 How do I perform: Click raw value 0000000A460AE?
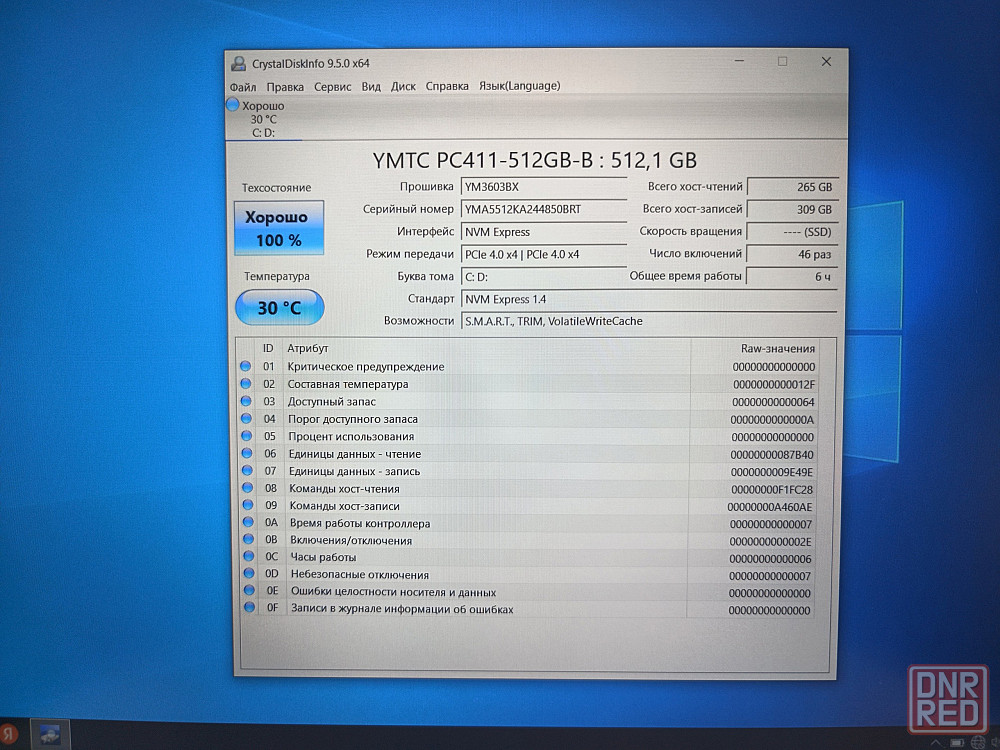click(x=770, y=507)
